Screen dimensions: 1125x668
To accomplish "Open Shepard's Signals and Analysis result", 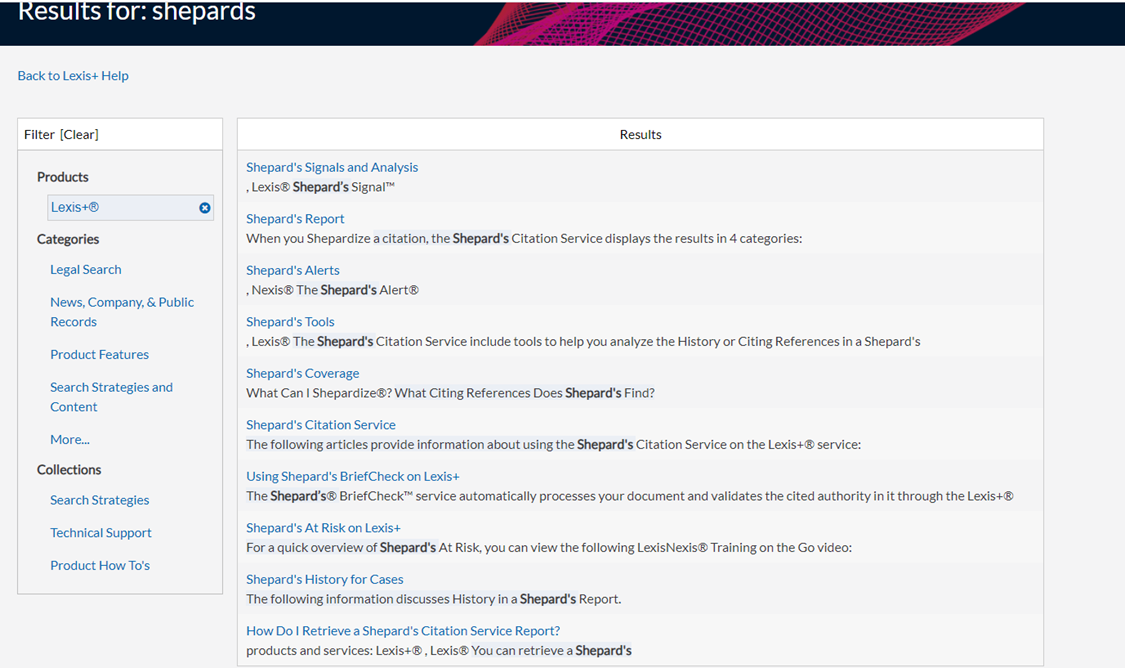I will point(331,167).
